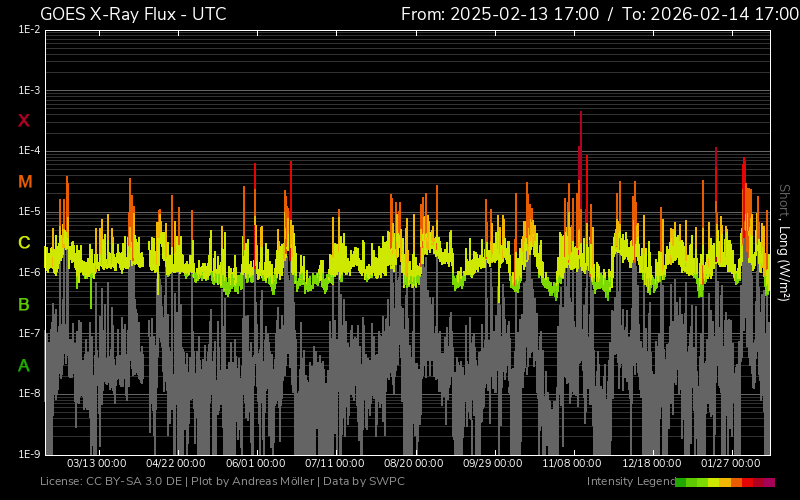Select the 1E-5 y-axis tick label

click(x=29, y=212)
